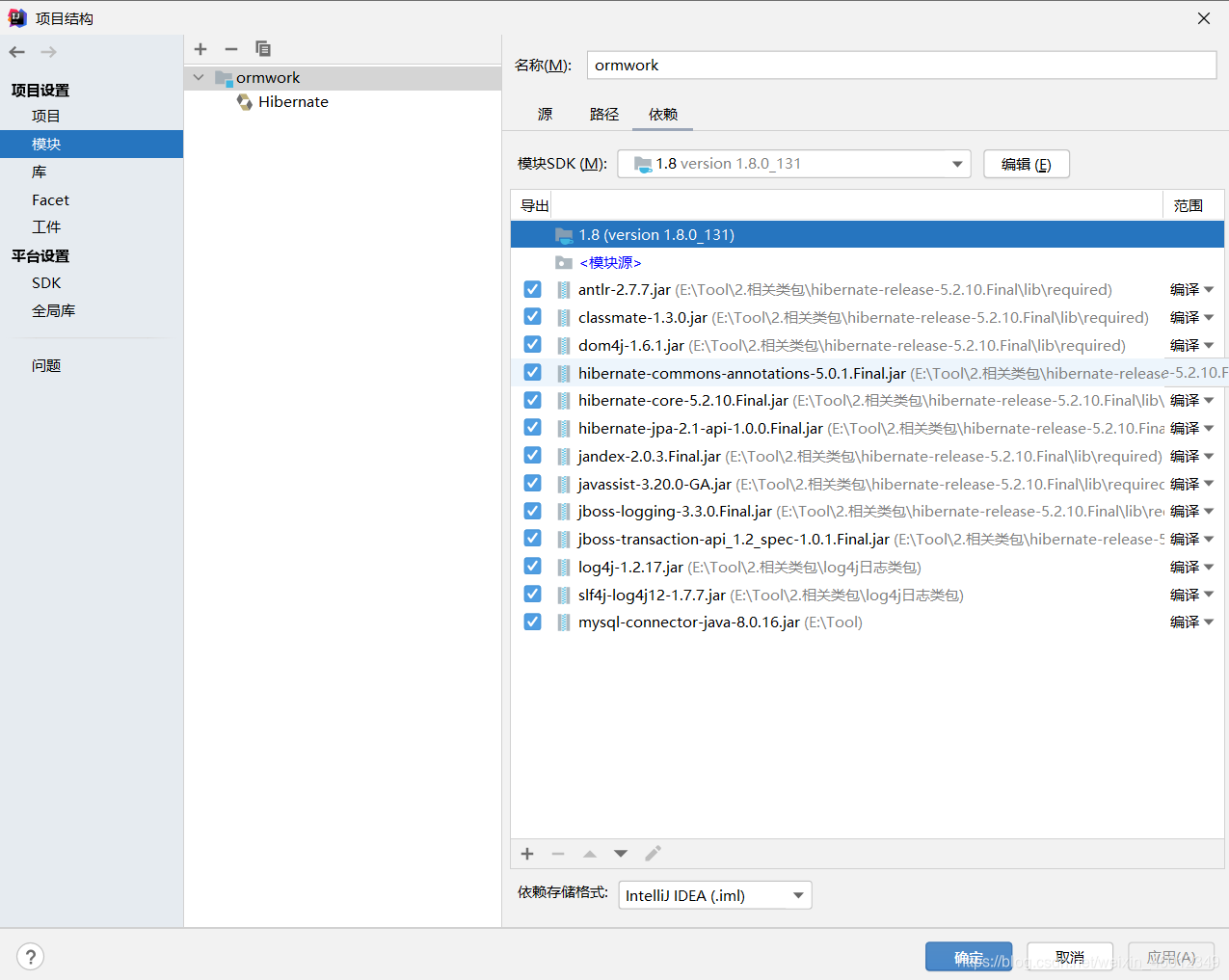Switch to the 依赖 (Dependencies) tab

click(663, 114)
